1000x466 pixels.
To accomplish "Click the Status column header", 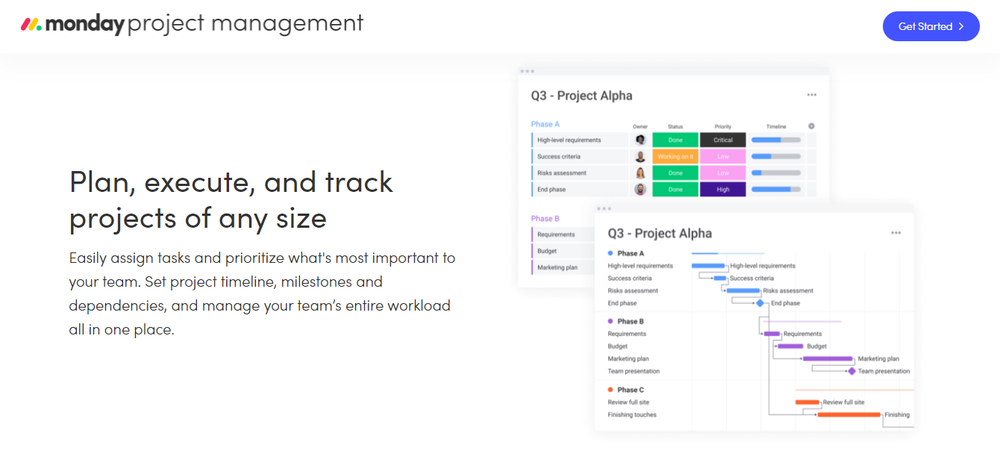I will click(675, 126).
